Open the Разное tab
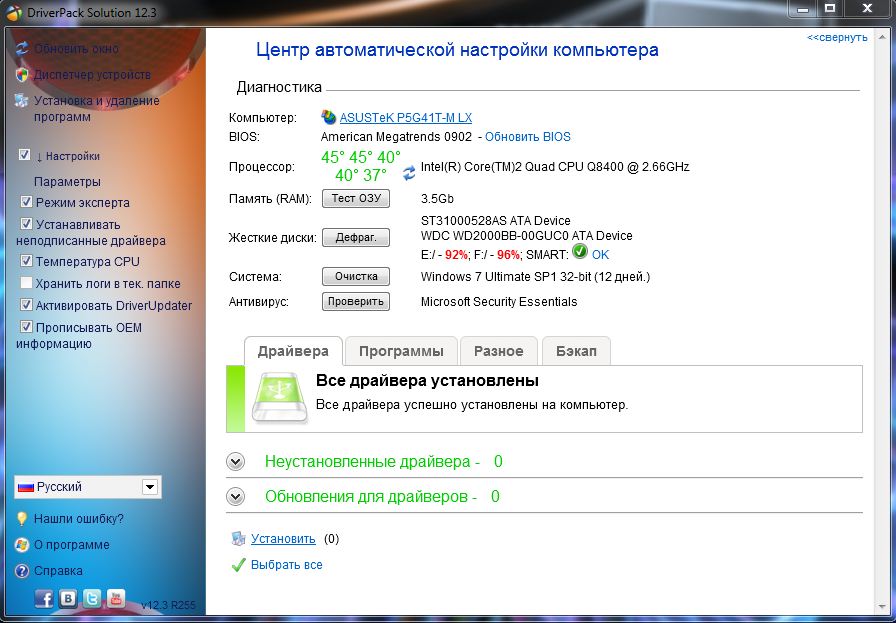Screen dimensions: 896x623 point(499,351)
